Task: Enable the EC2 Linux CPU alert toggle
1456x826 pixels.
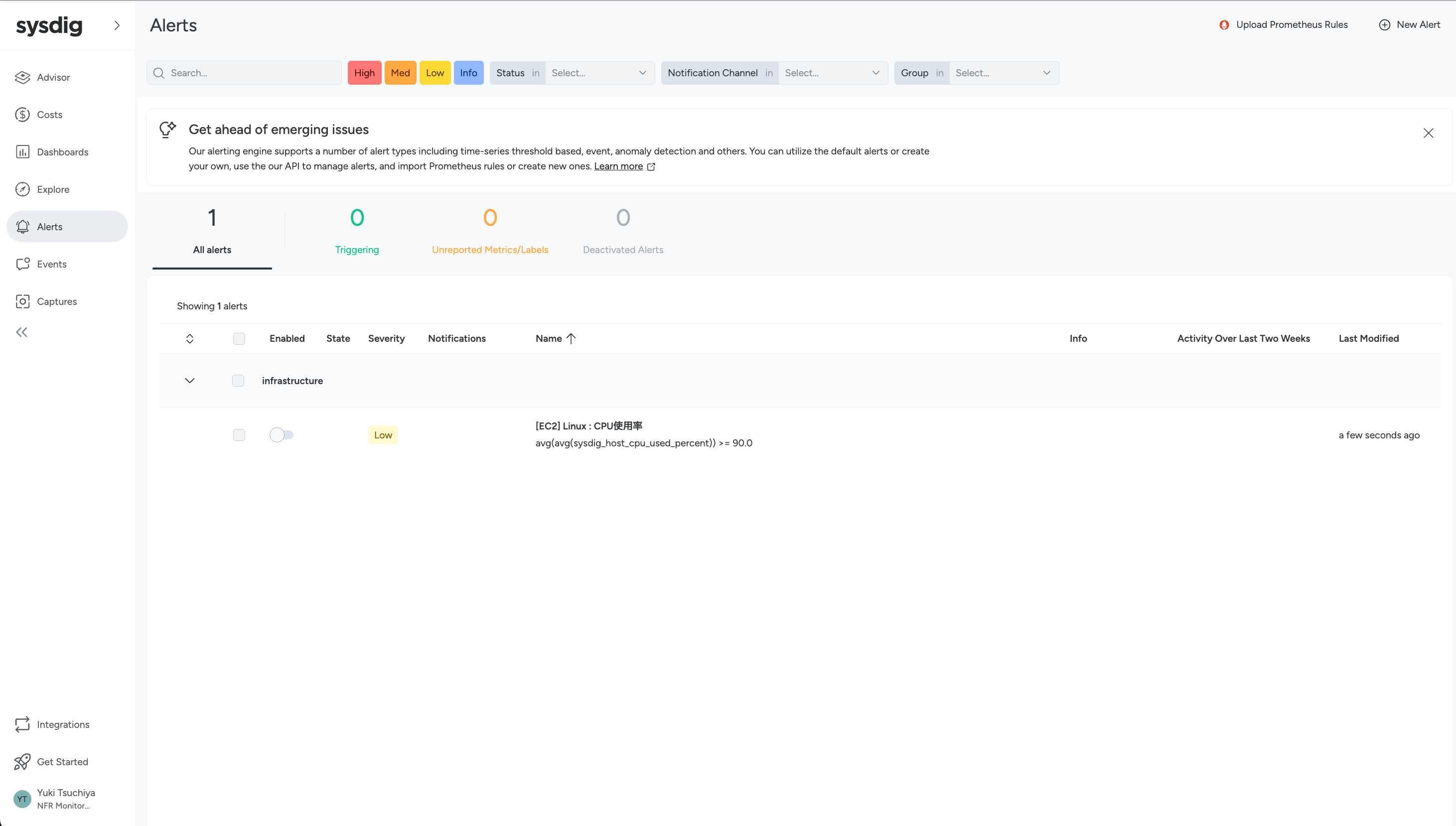Action: (281, 435)
